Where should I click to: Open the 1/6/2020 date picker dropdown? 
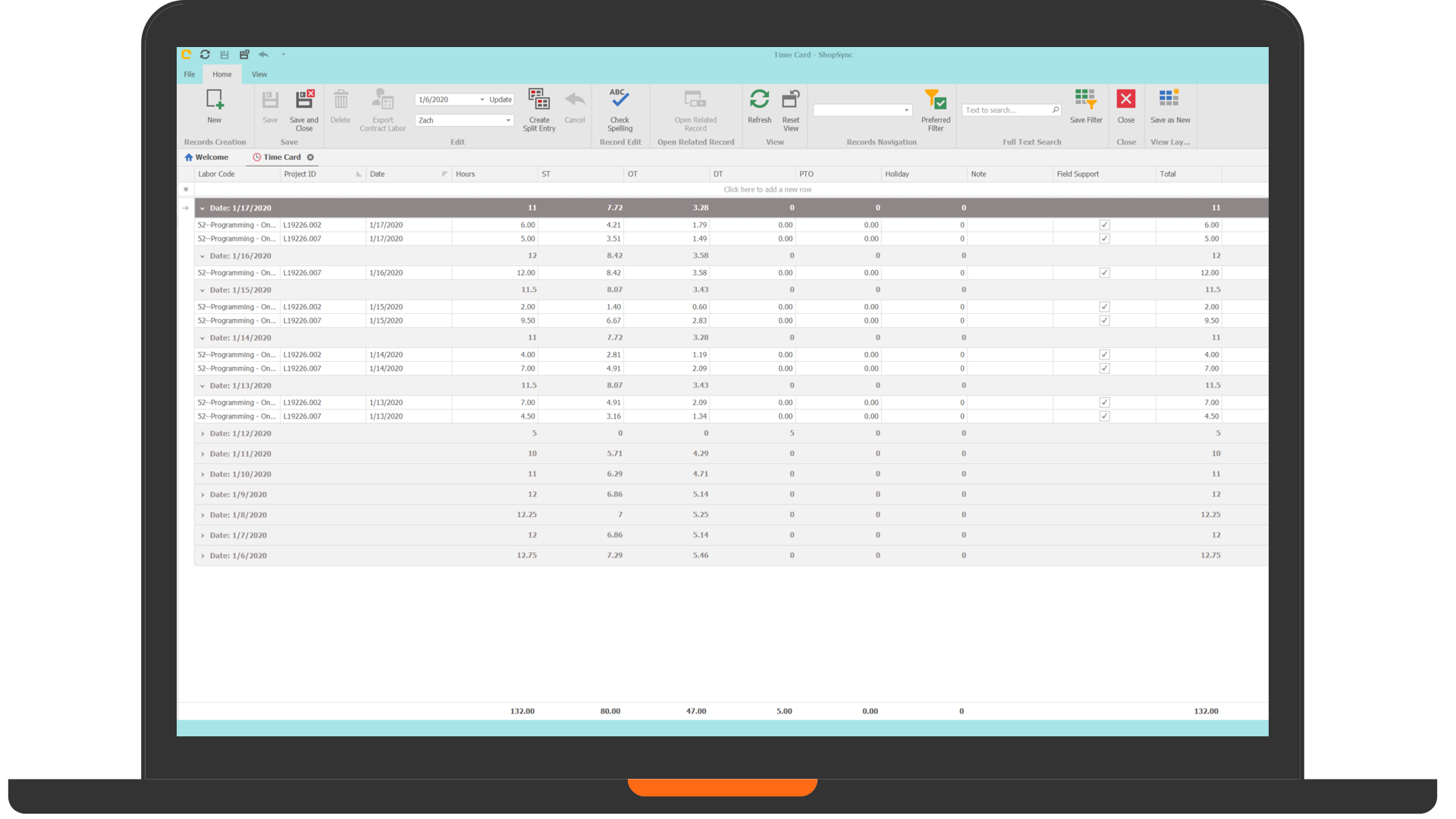pos(482,100)
